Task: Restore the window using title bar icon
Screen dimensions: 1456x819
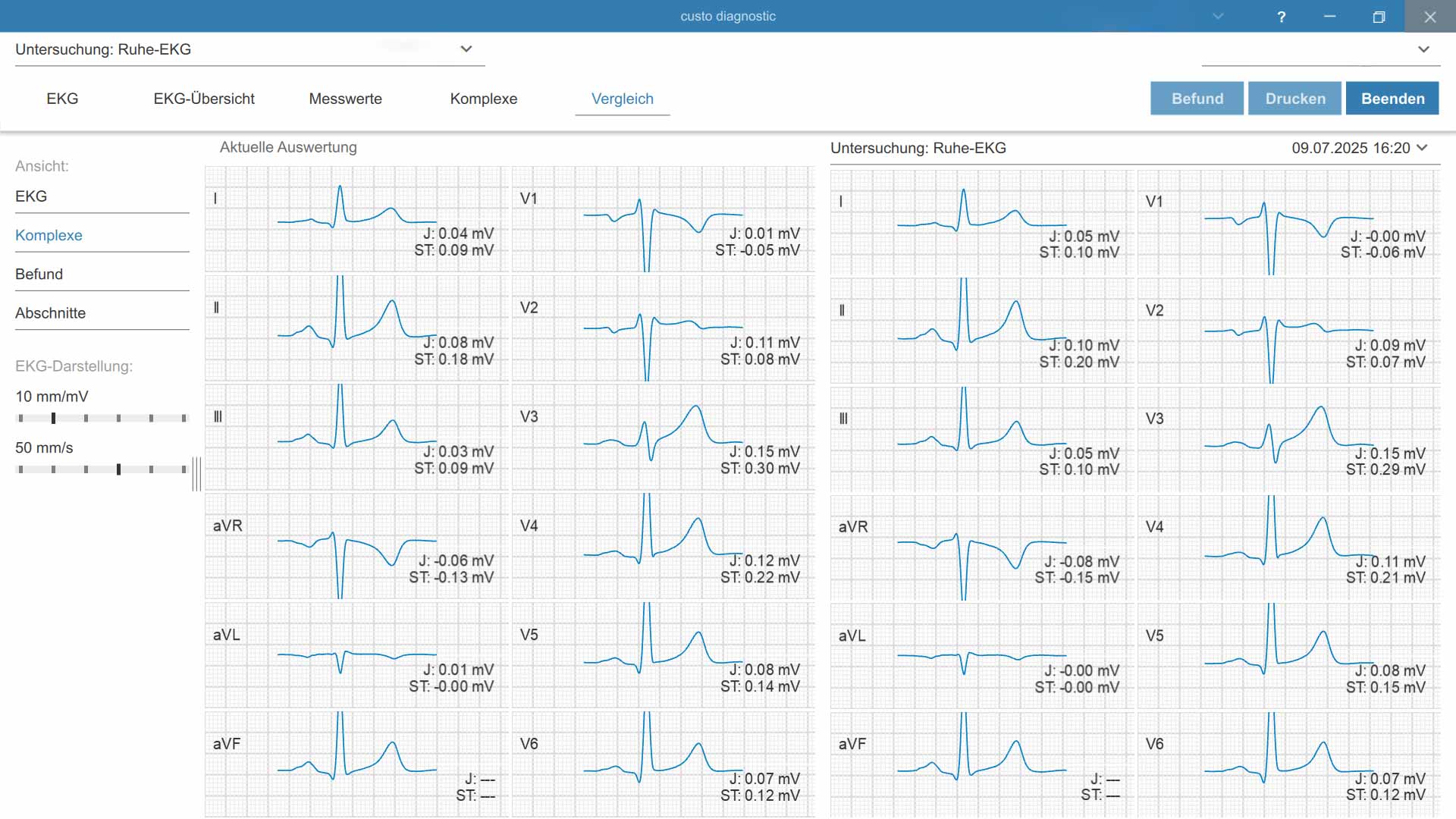Action: pos(1379,17)
